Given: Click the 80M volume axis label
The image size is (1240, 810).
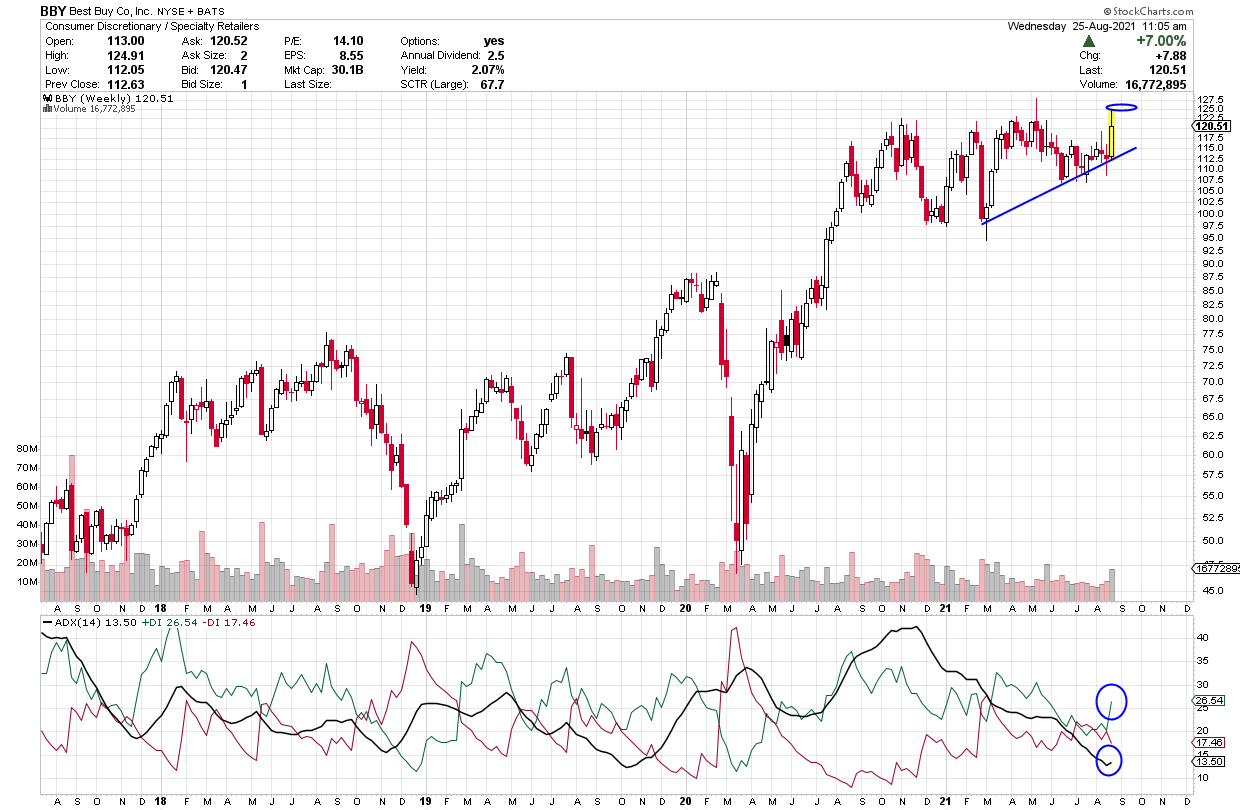Looking at the screenshot, I should point(27,450).
